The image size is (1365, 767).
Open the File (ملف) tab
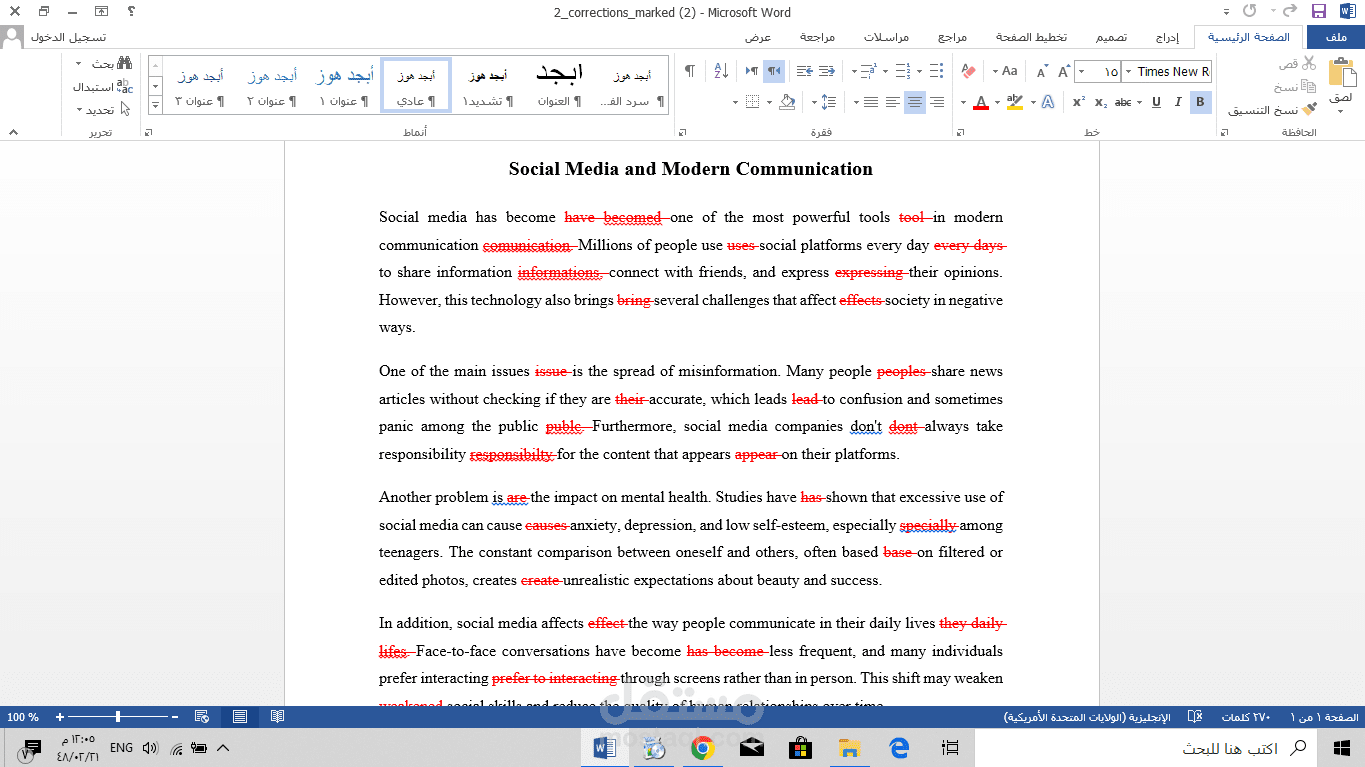click(1335, 37)
